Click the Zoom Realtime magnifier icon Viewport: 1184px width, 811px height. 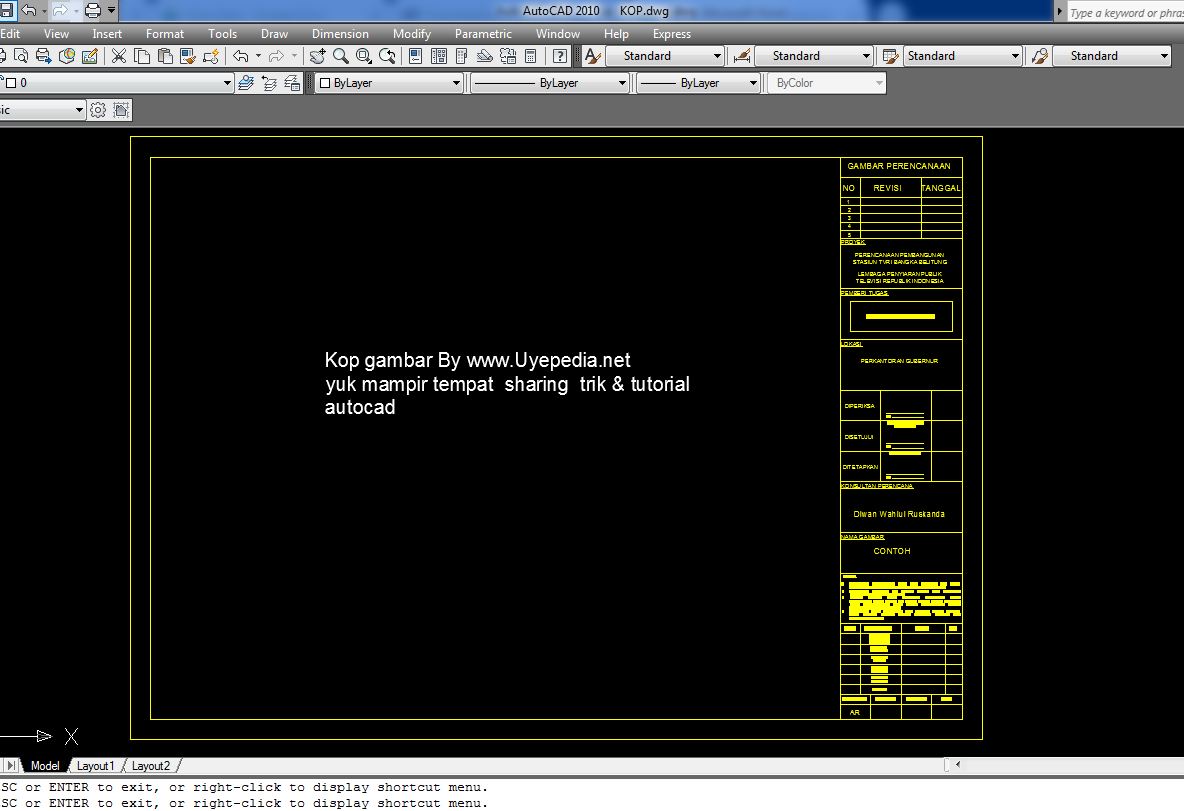coord(341,56)
